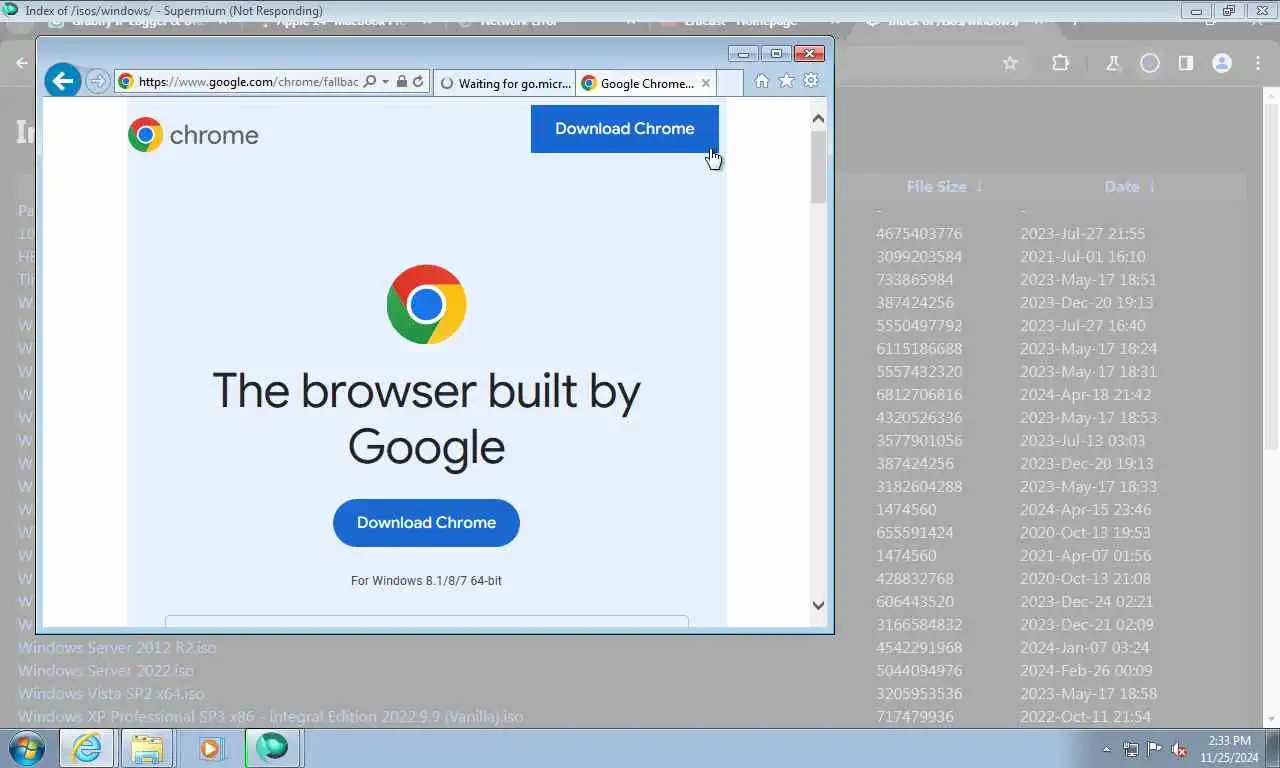Image resolution: width=1280 pixels, height=768 pixels.
Task: Click the top Download Chrome button
Action: click(x=624, y=129)
